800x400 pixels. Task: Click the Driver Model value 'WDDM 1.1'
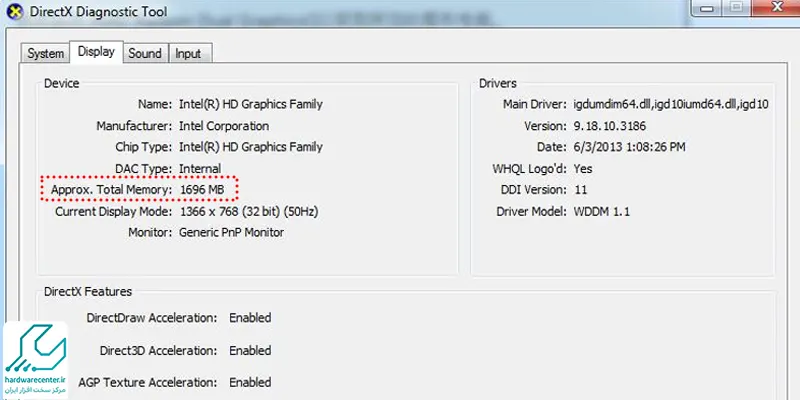[602, 211]
